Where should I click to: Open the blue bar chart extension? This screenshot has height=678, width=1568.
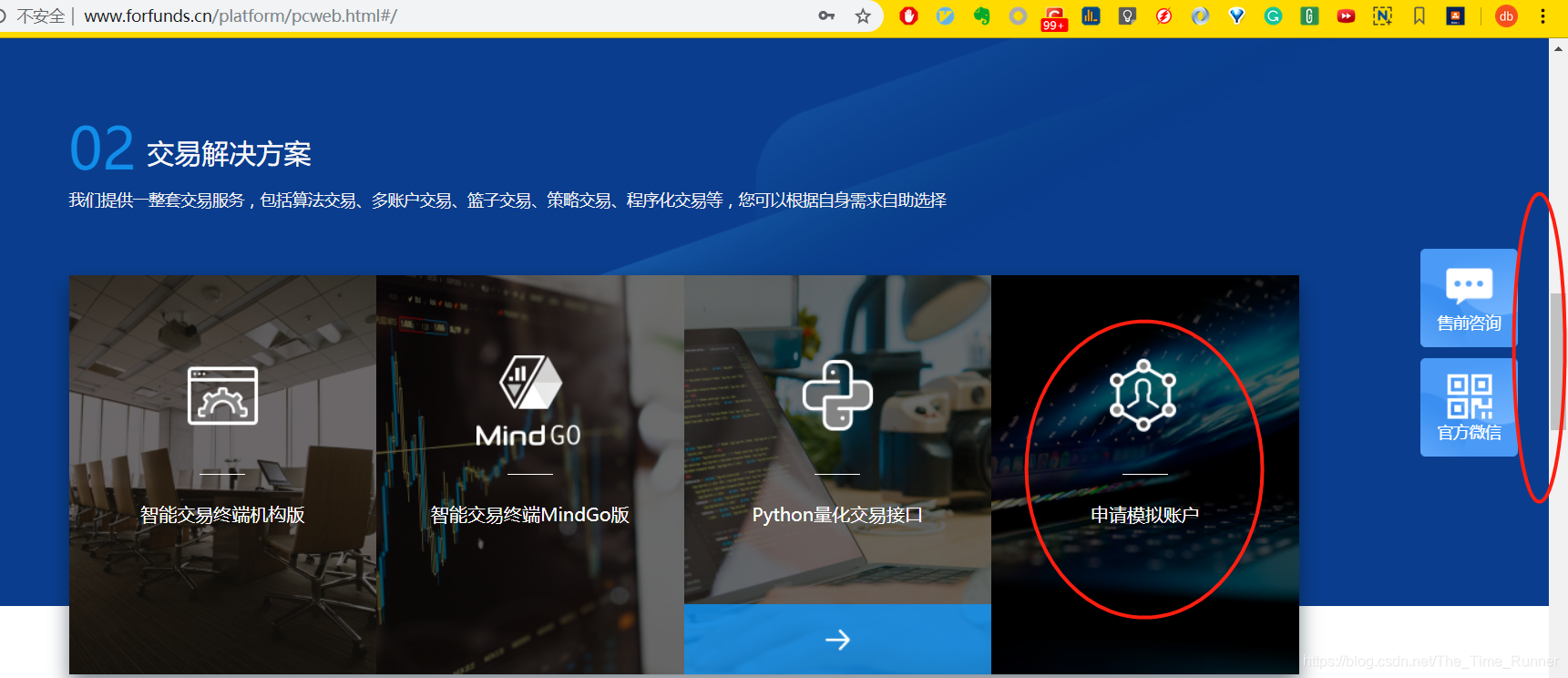[x=1091, y=15]
